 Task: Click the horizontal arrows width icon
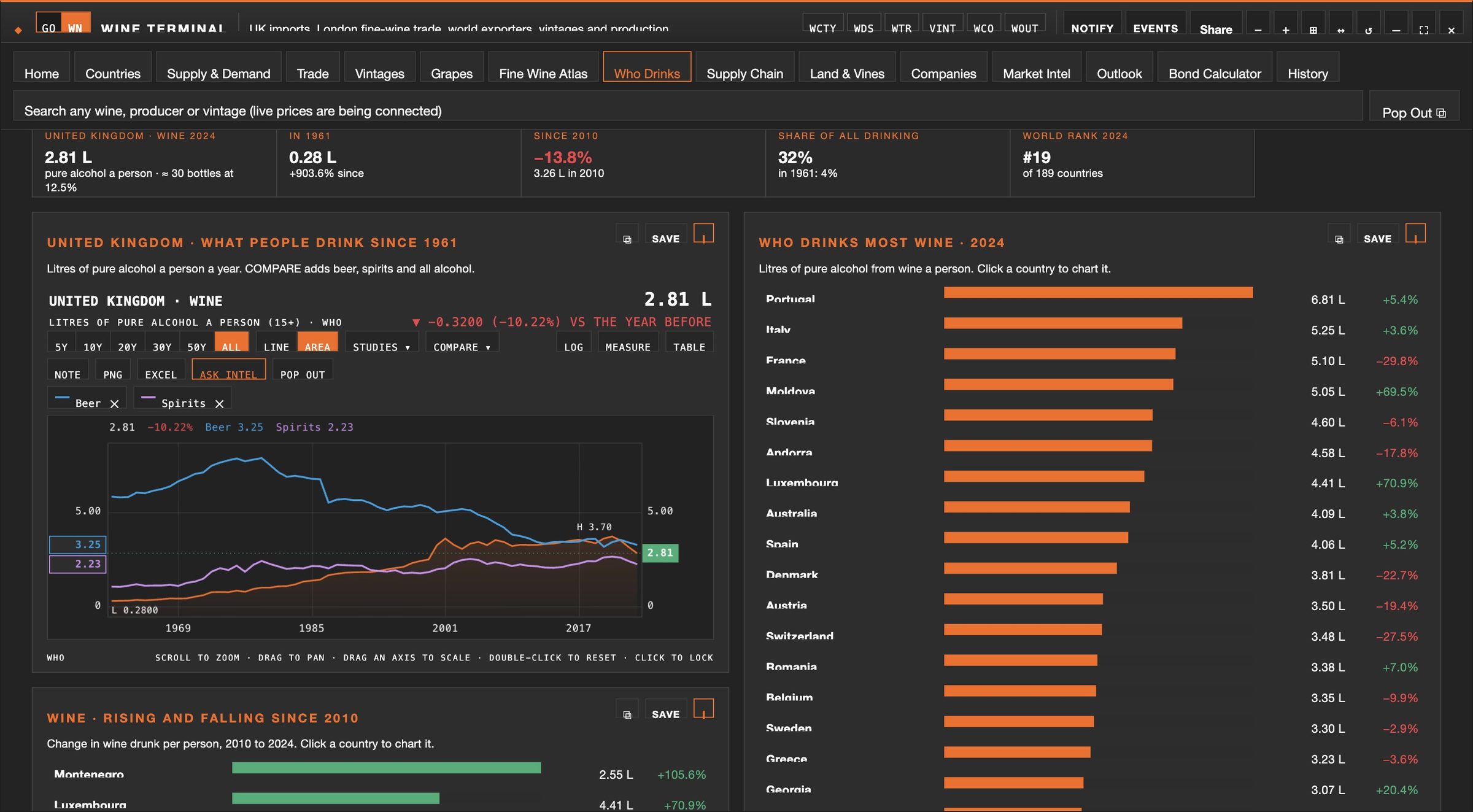click(x=1340, y=29)
